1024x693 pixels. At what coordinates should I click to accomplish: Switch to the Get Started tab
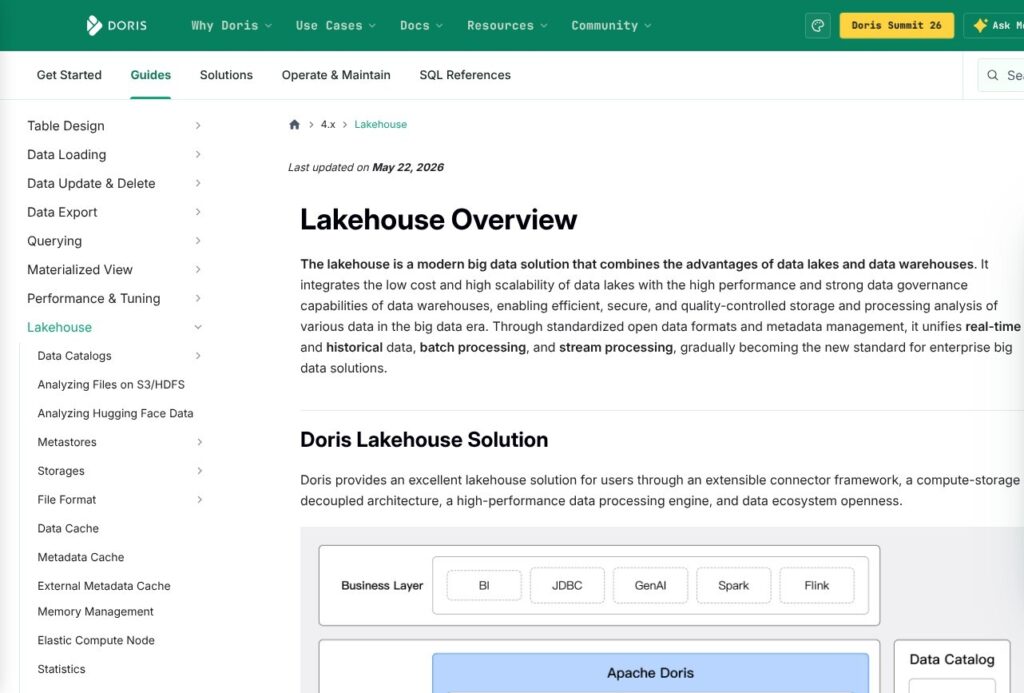point(69,75)
